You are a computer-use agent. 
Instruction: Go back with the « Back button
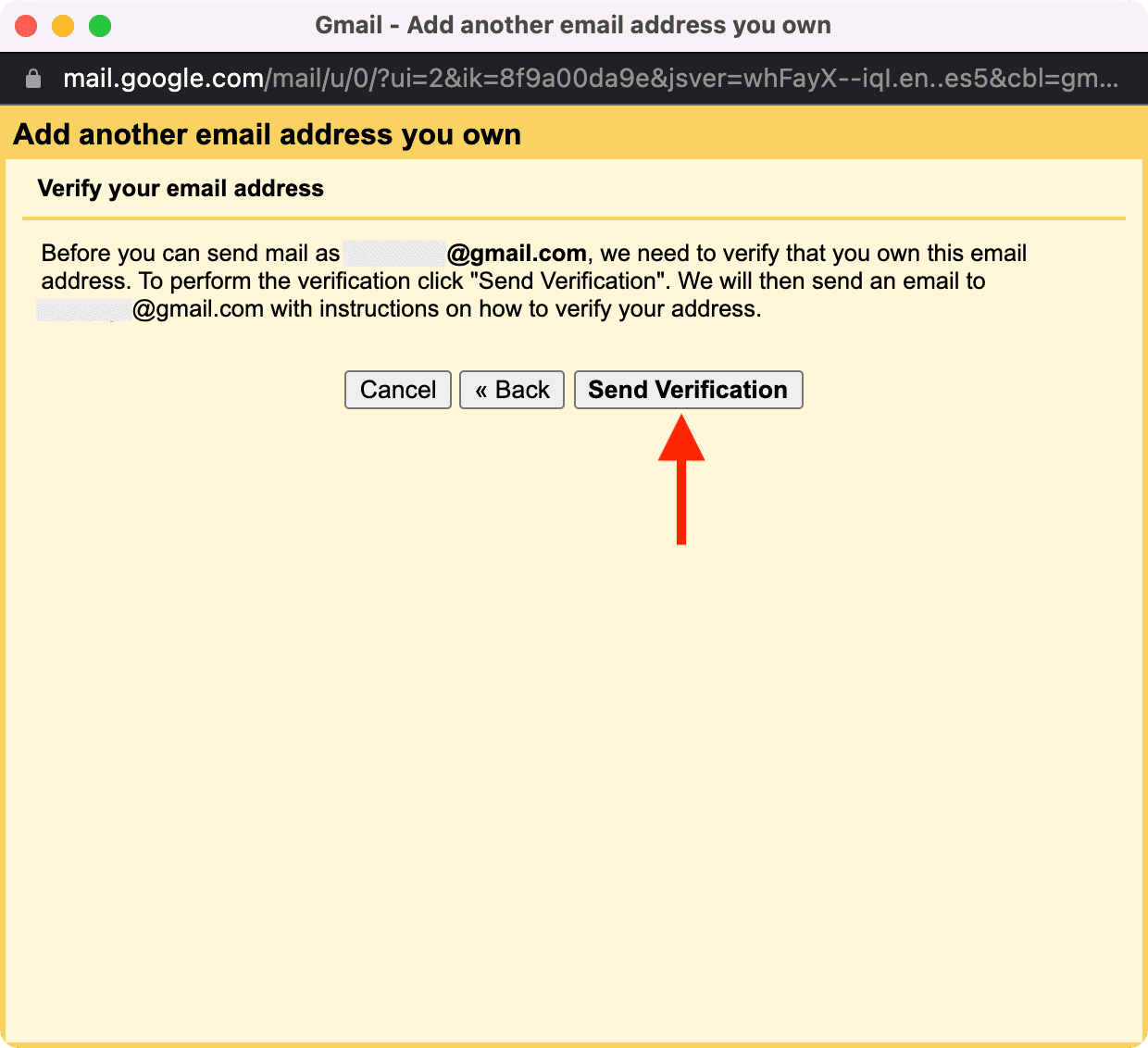[512, 390]
